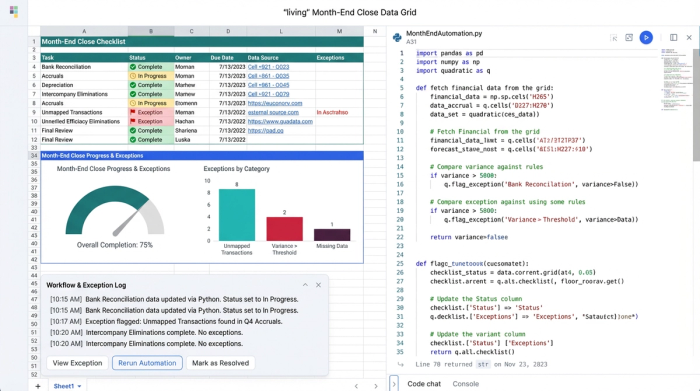Image resolution: width=700 pixels, height=391 pixels.
Task: Close the code editor panel
Action: coord(689,37)
